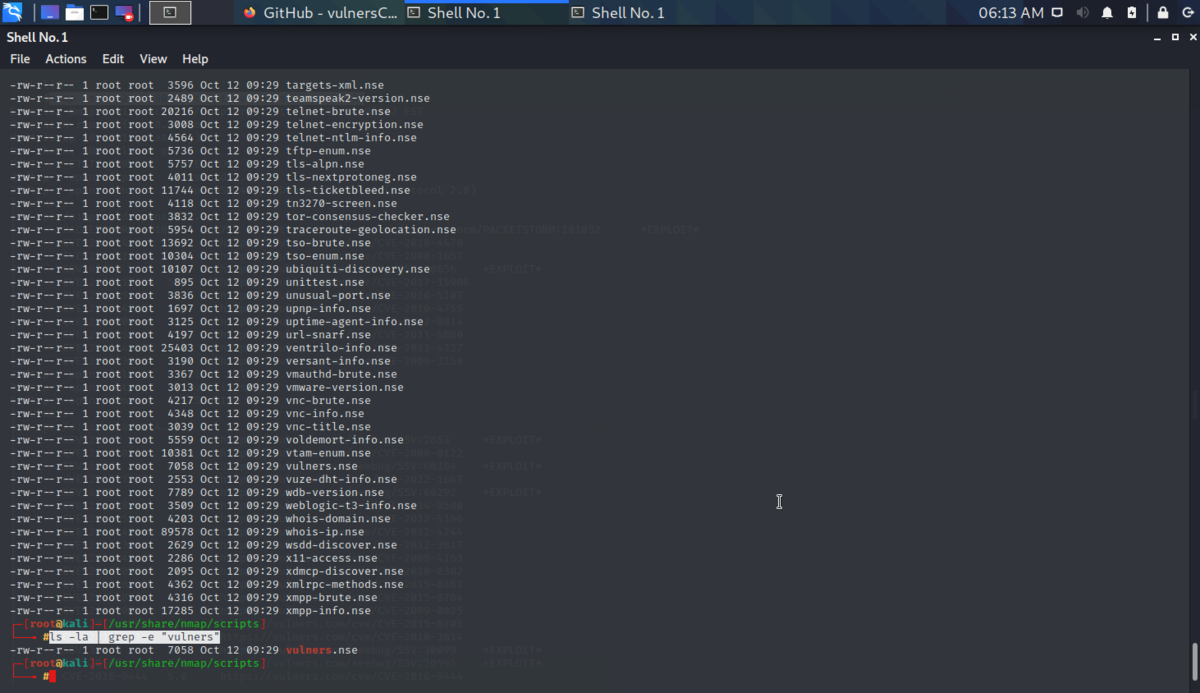
Task: Click teamspeak2-version.nse file name
Action: [357, 98]
